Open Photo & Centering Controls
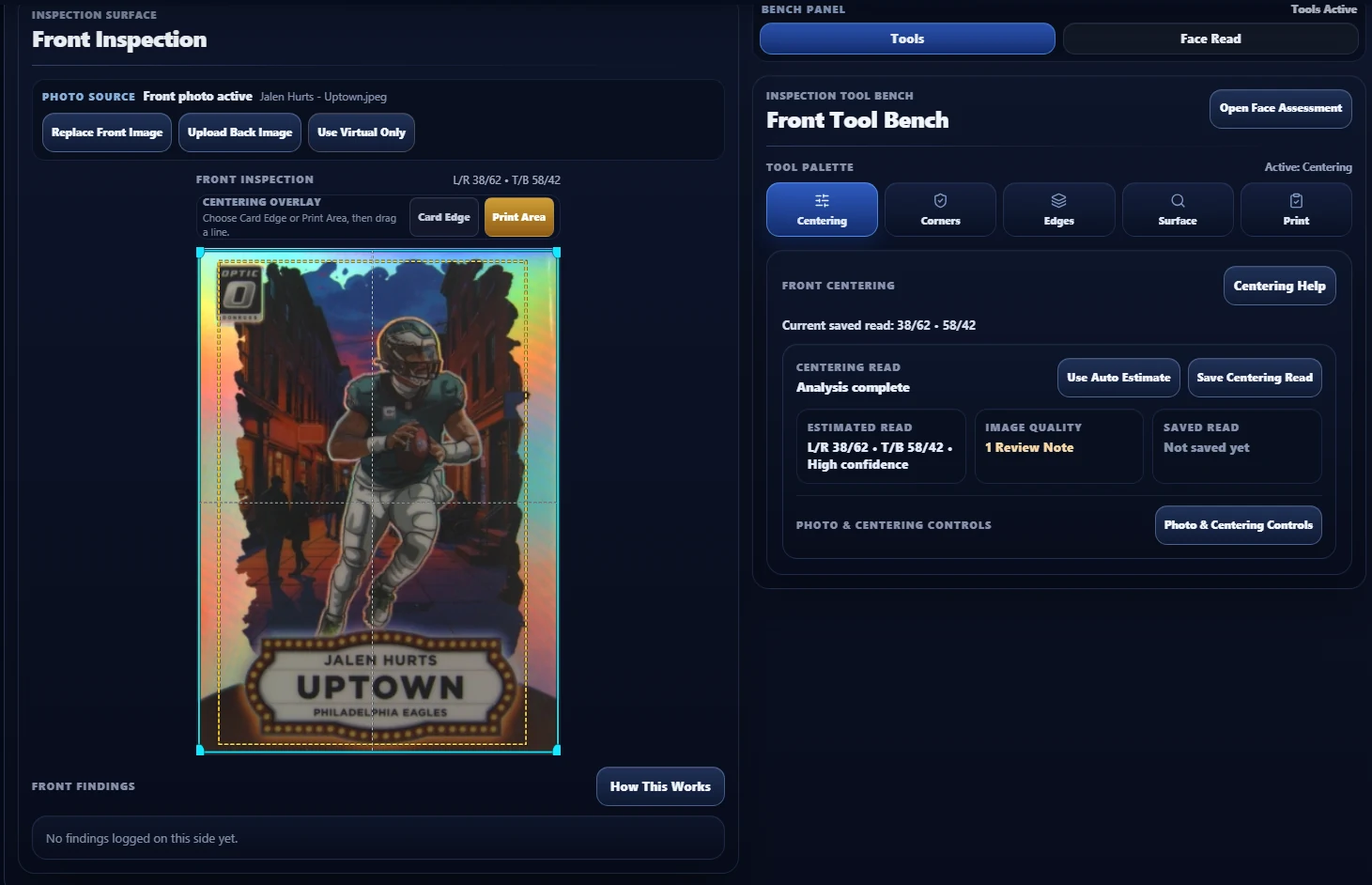The image size is (1372, 885). (x=1239, y=525)
